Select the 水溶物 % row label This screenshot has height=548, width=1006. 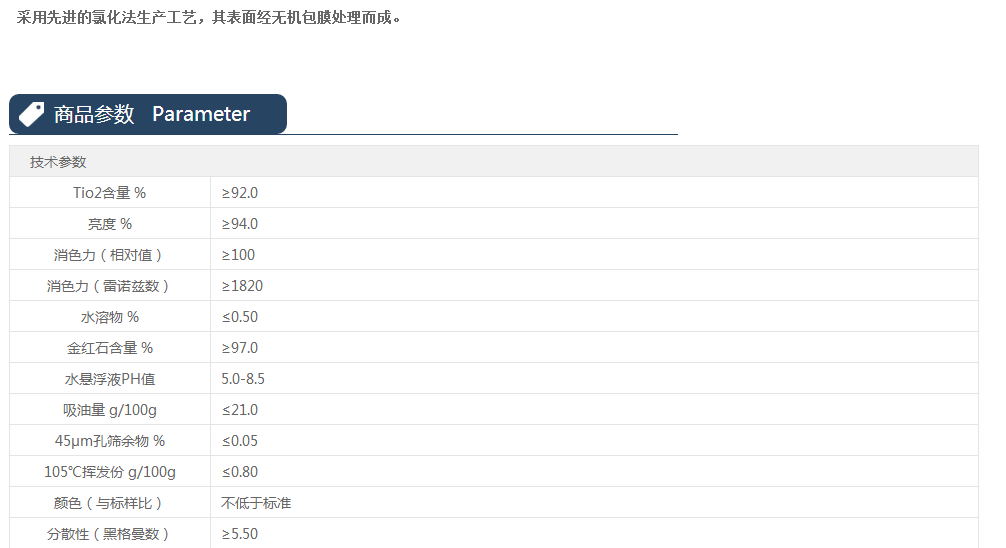[110, 317]
